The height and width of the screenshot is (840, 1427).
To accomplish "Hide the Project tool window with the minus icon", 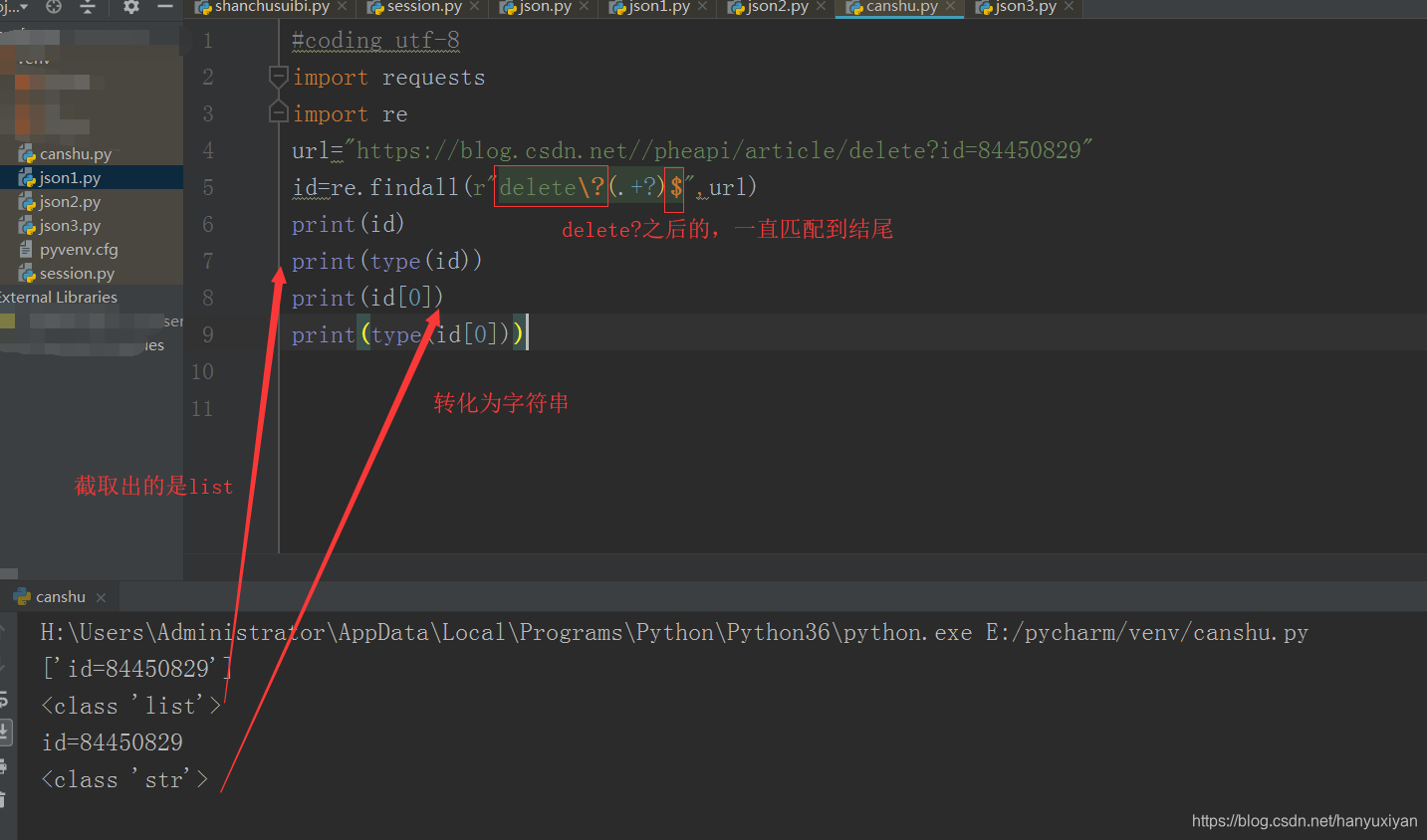I will (165, 7).
